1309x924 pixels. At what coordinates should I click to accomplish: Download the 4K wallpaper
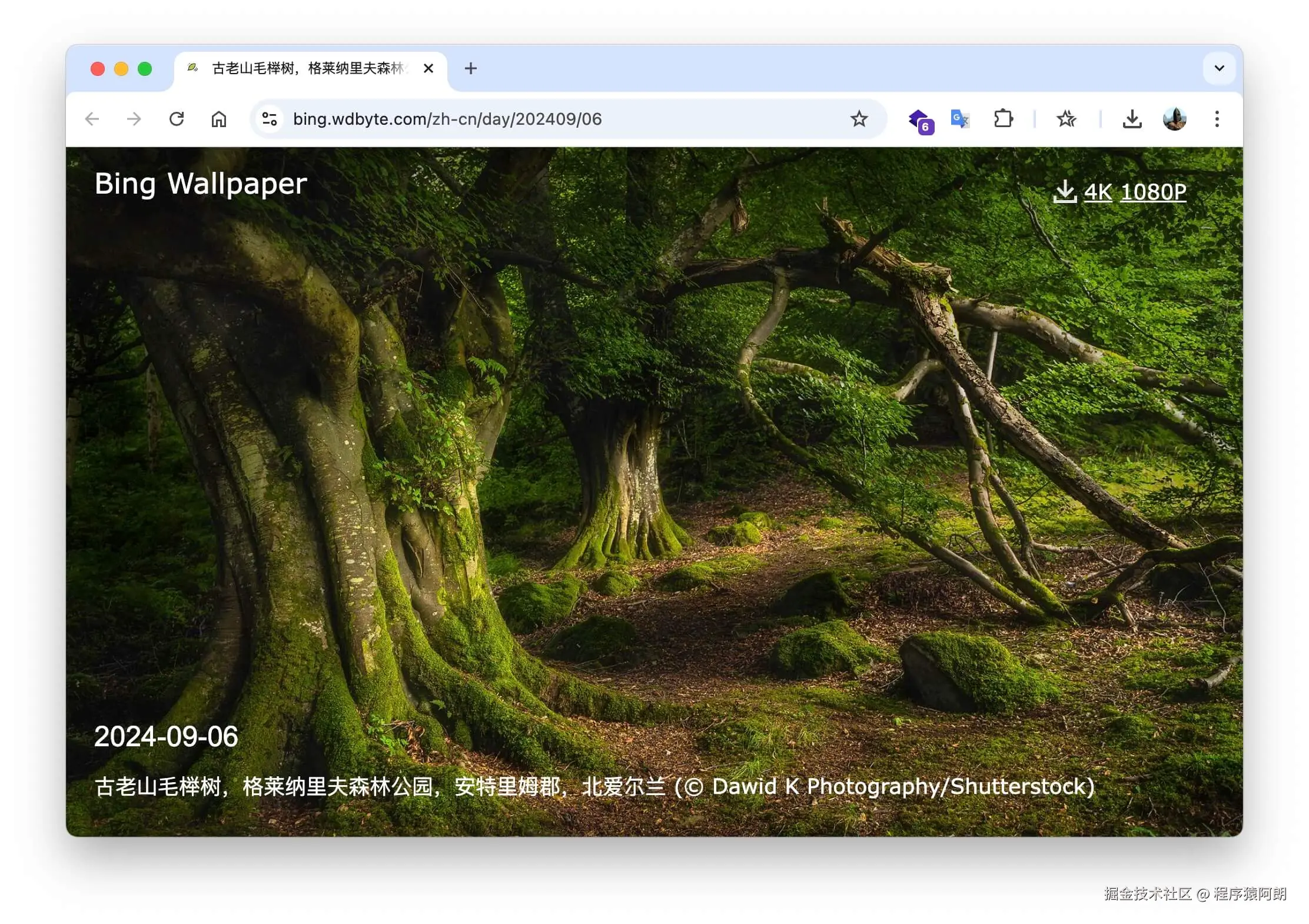coord(1098,192)
